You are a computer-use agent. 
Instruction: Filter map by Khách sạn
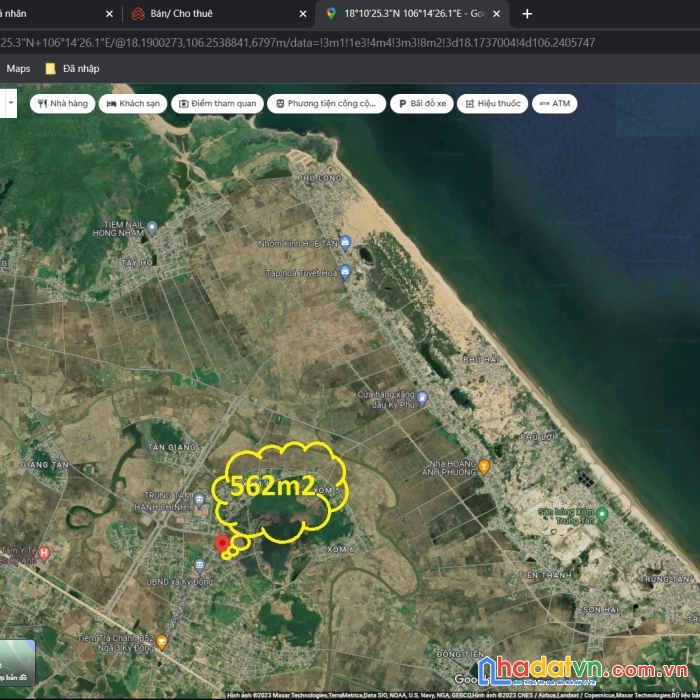point(133,104)
